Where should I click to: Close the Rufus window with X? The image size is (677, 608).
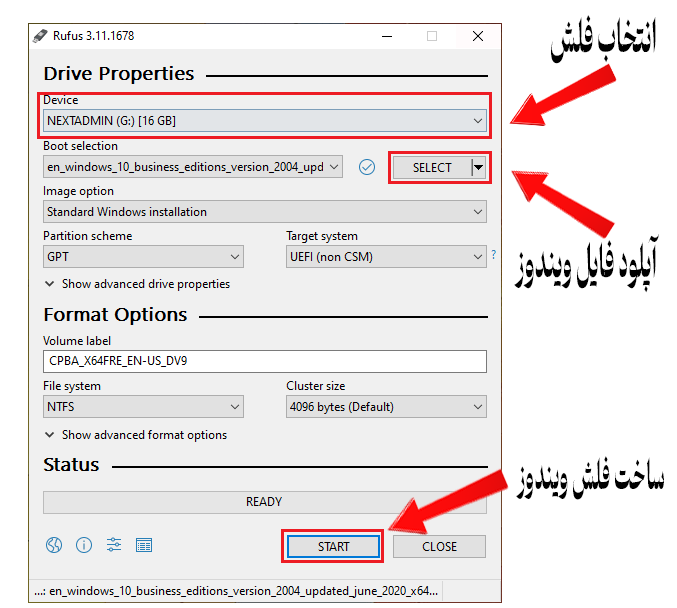pyautogui.click(x=478, y=36)
